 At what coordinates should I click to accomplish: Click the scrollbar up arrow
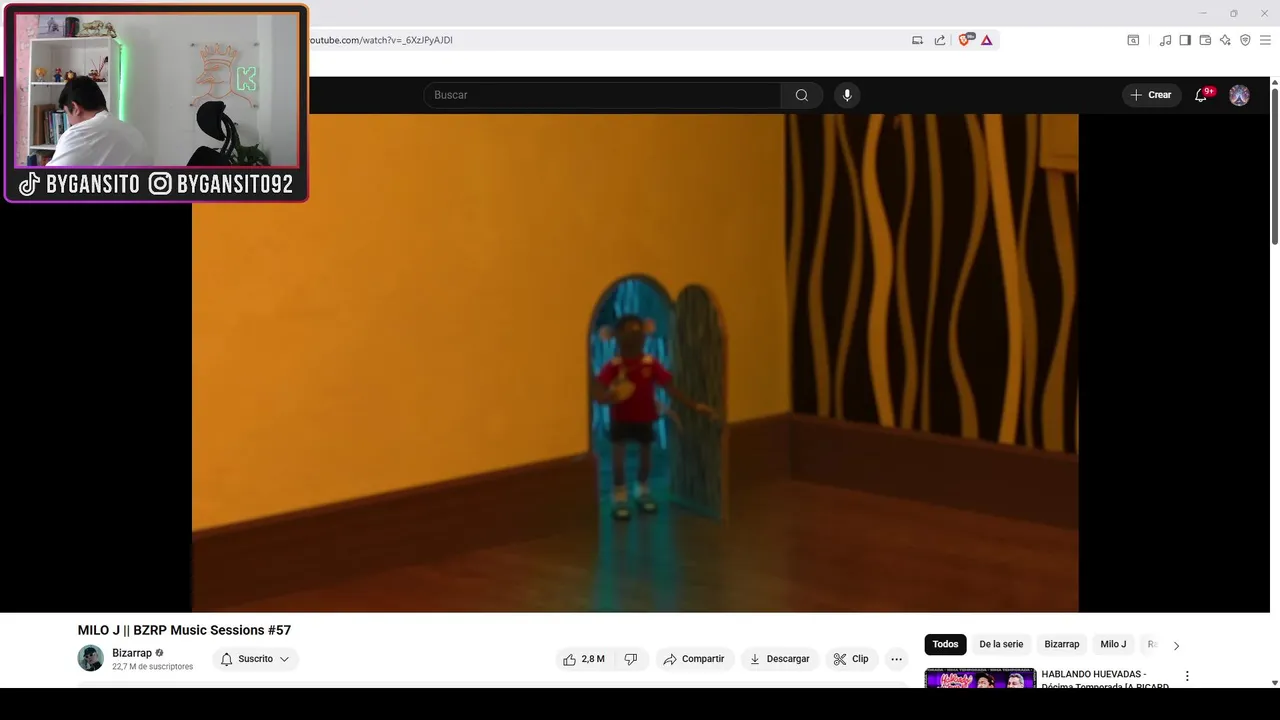[1275, 82]
